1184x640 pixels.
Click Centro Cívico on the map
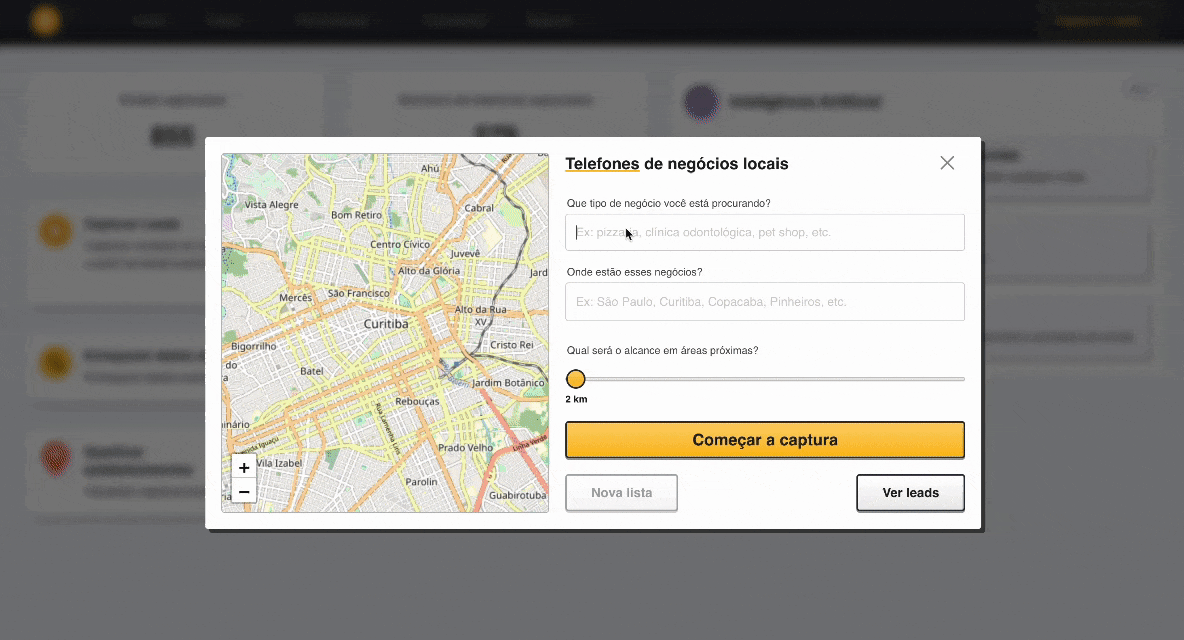pos(400,244)
